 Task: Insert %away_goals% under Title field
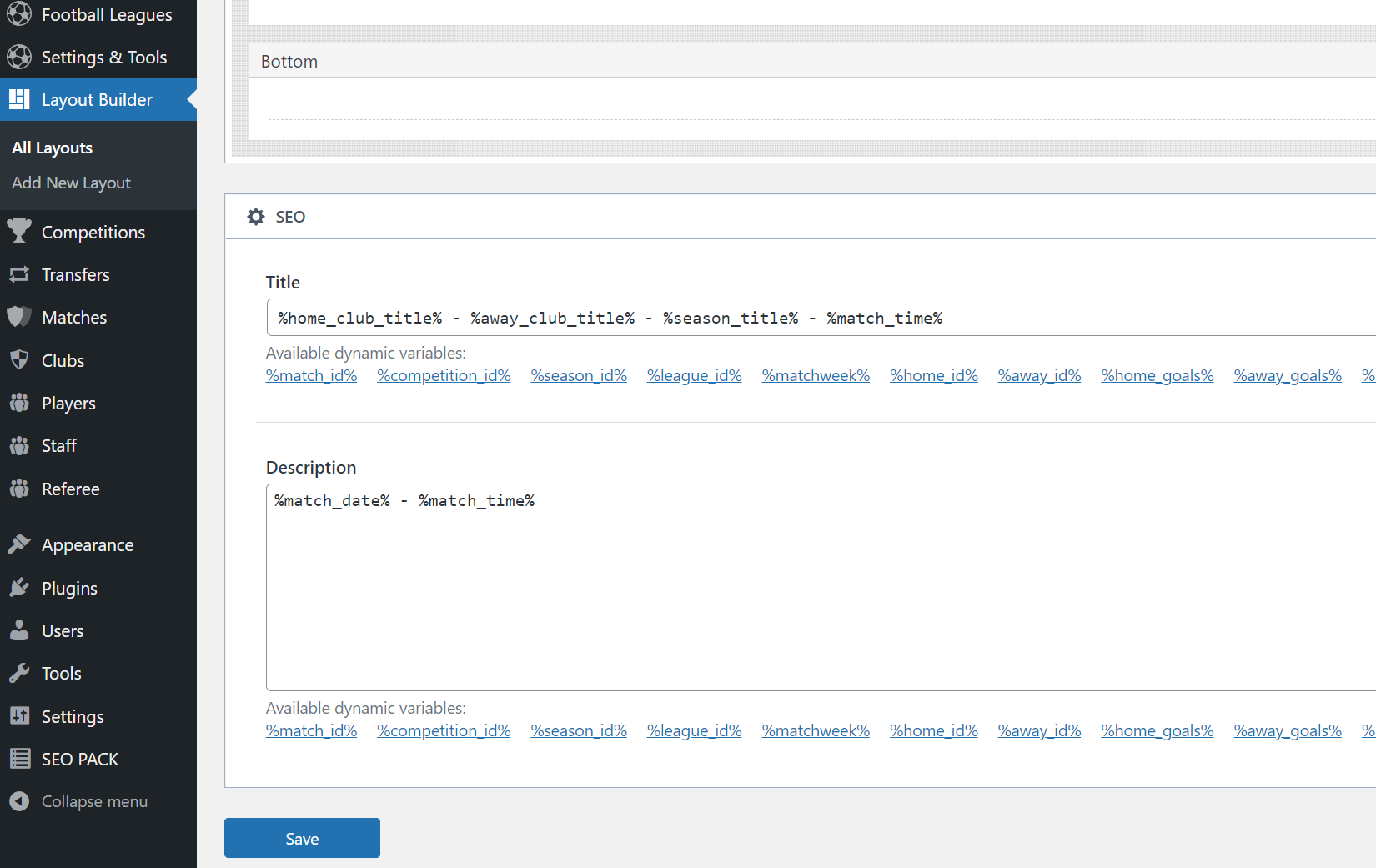1288,375
